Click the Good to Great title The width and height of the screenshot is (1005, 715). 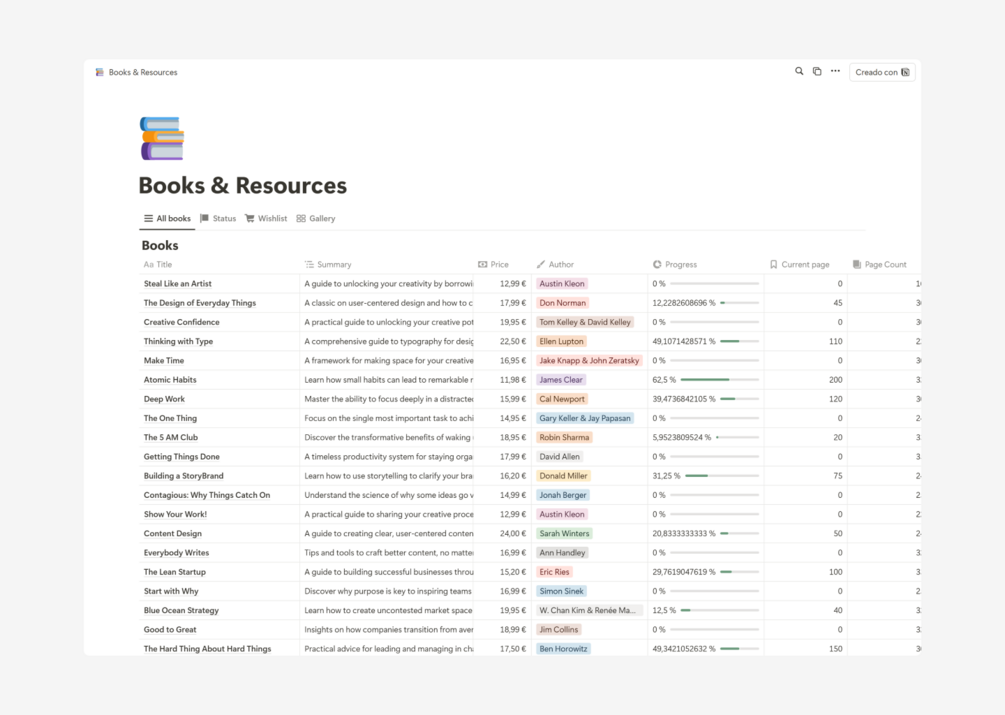[170, 630]
